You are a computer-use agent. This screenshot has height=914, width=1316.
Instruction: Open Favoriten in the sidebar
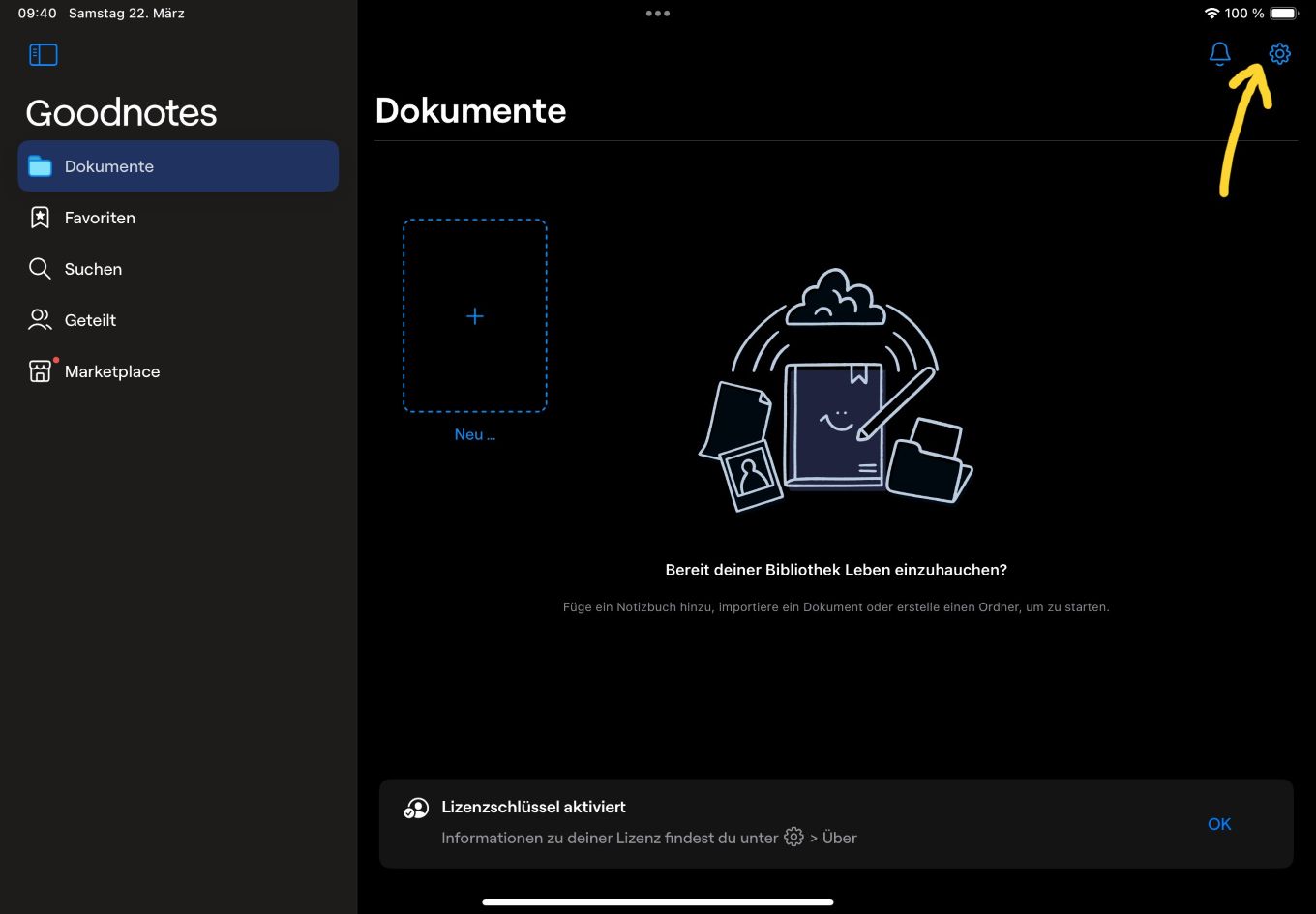click(178, 218)
